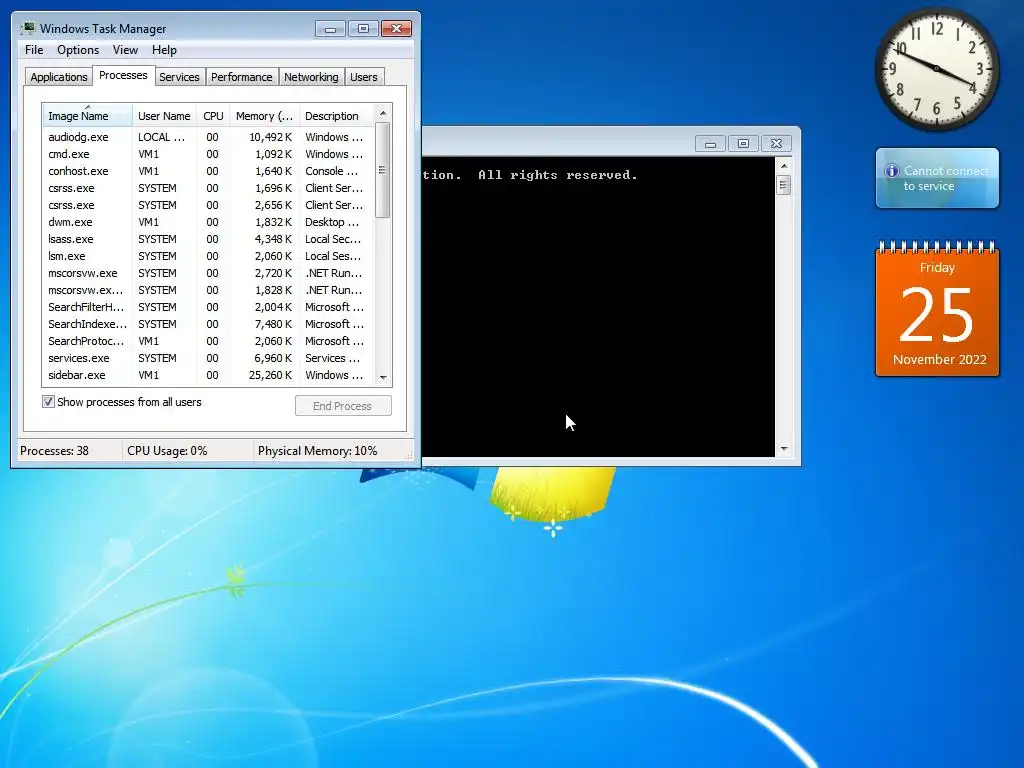Click command prompt scrollbar up arrow
Screen dimensions: 1024x768
click(x=784, y=166)
